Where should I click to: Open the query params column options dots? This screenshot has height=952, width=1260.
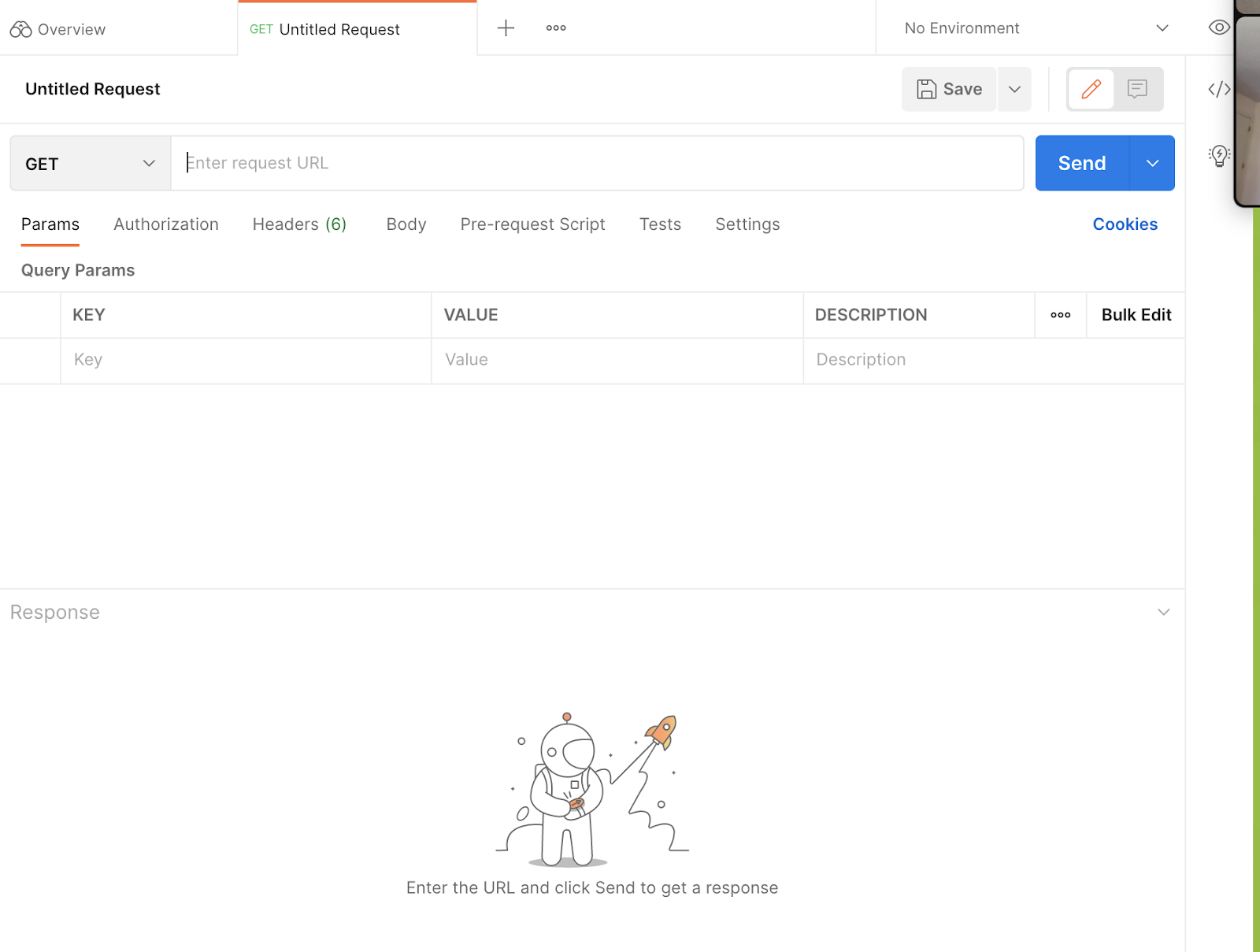pyautogui.click(x=1060, y=315)
